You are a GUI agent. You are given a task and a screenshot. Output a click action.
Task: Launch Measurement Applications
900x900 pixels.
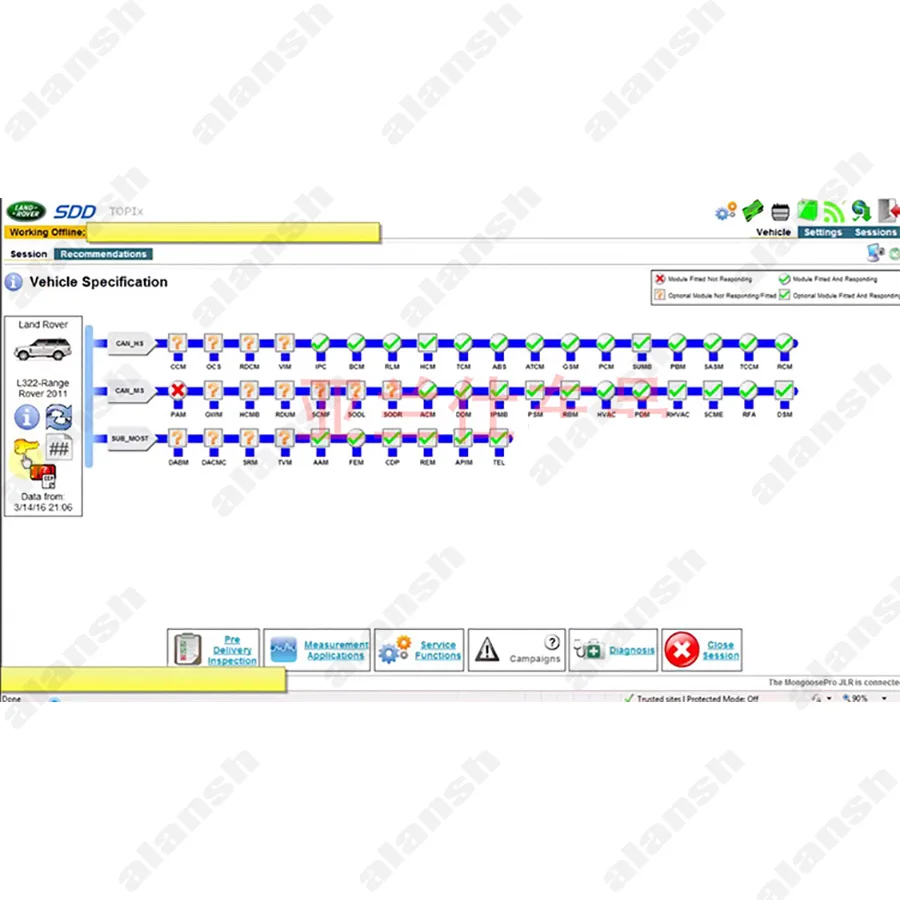click(x=317, y=650)
